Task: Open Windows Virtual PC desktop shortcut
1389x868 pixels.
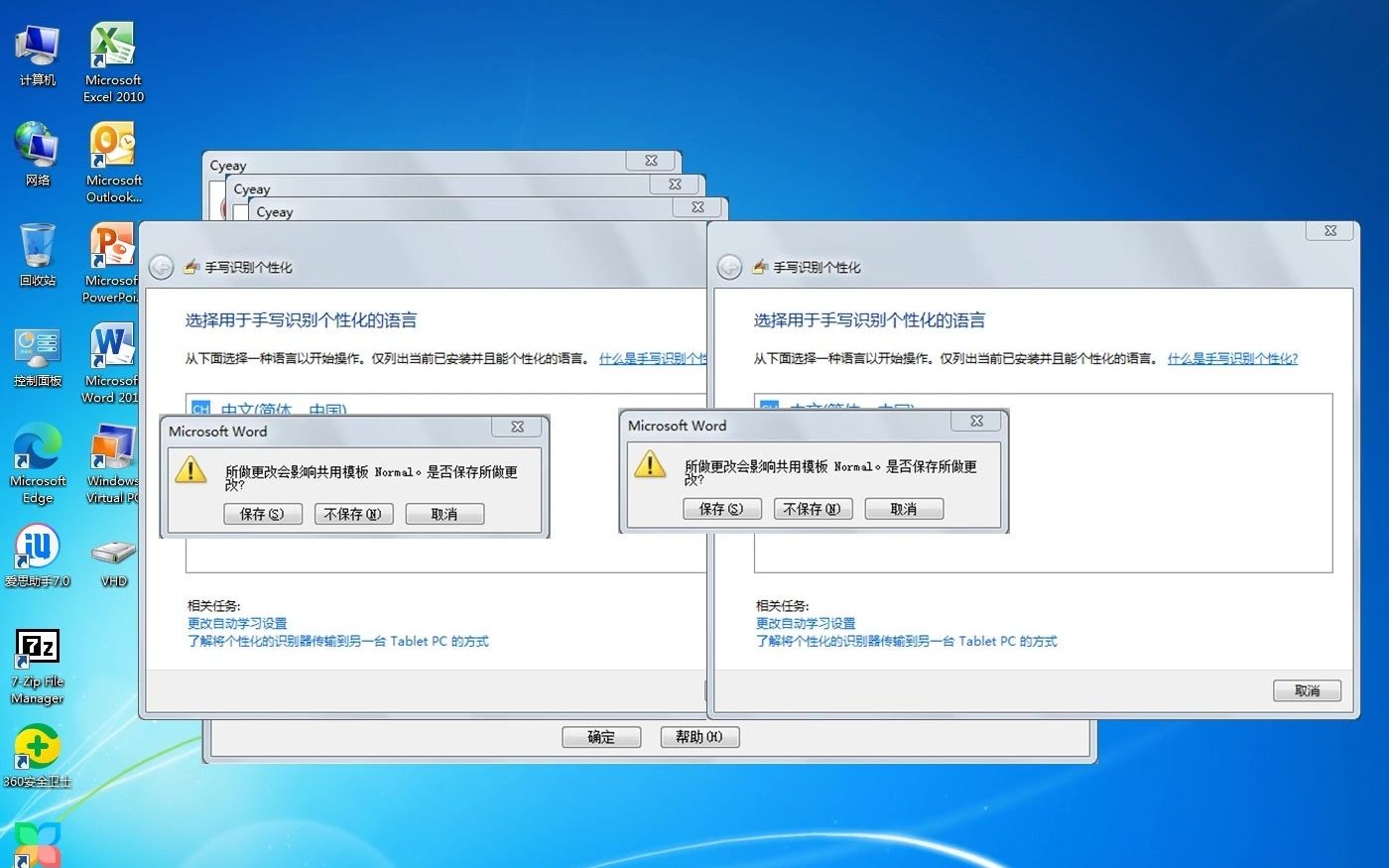Action: pyautogui.click(x=112, y=462)
